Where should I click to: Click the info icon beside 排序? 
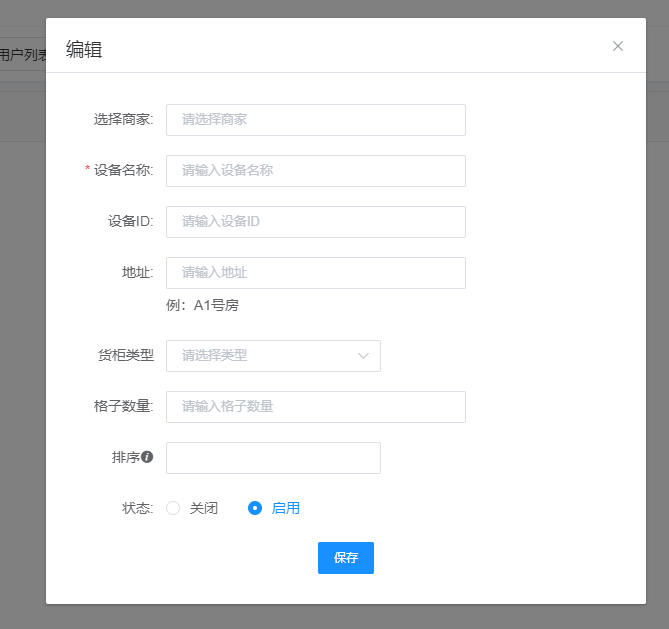pyautogui.click(x=147, y=457)
